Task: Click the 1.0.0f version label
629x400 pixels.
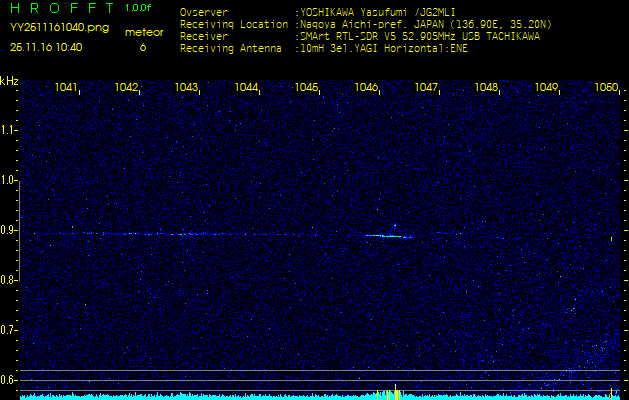Action: 139,8
